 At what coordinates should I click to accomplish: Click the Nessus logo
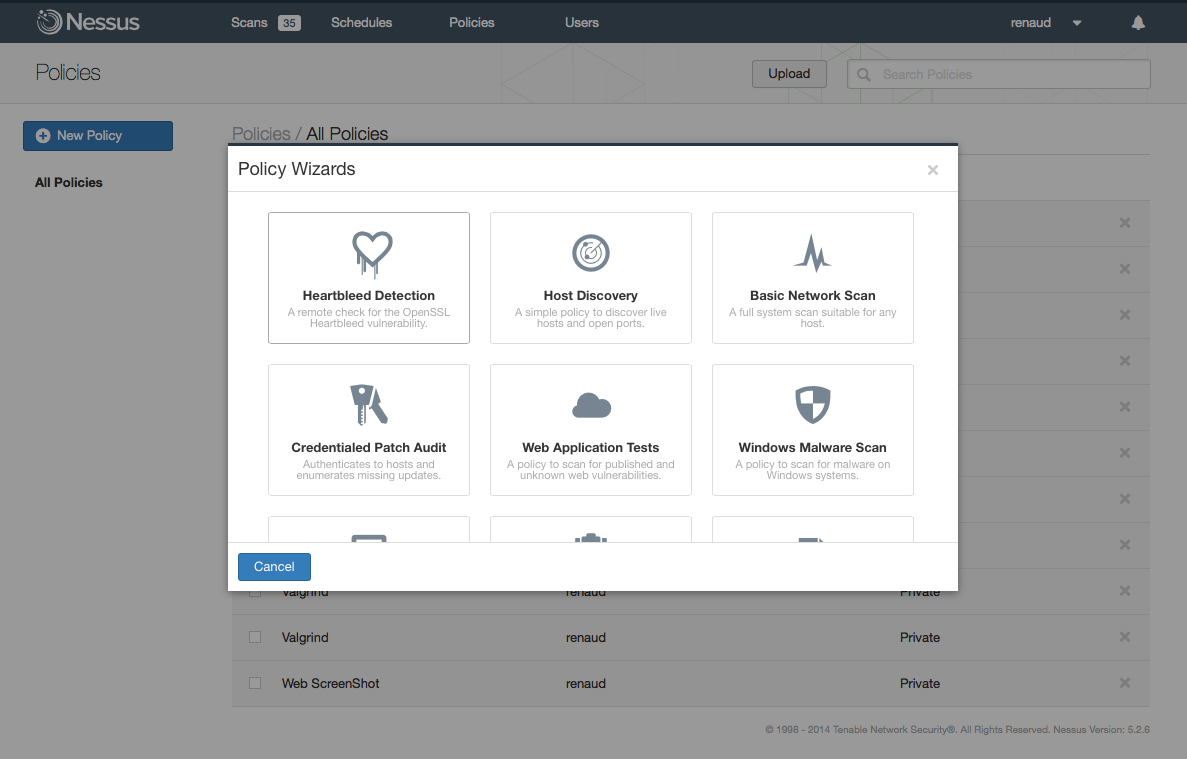pos(88,22)
